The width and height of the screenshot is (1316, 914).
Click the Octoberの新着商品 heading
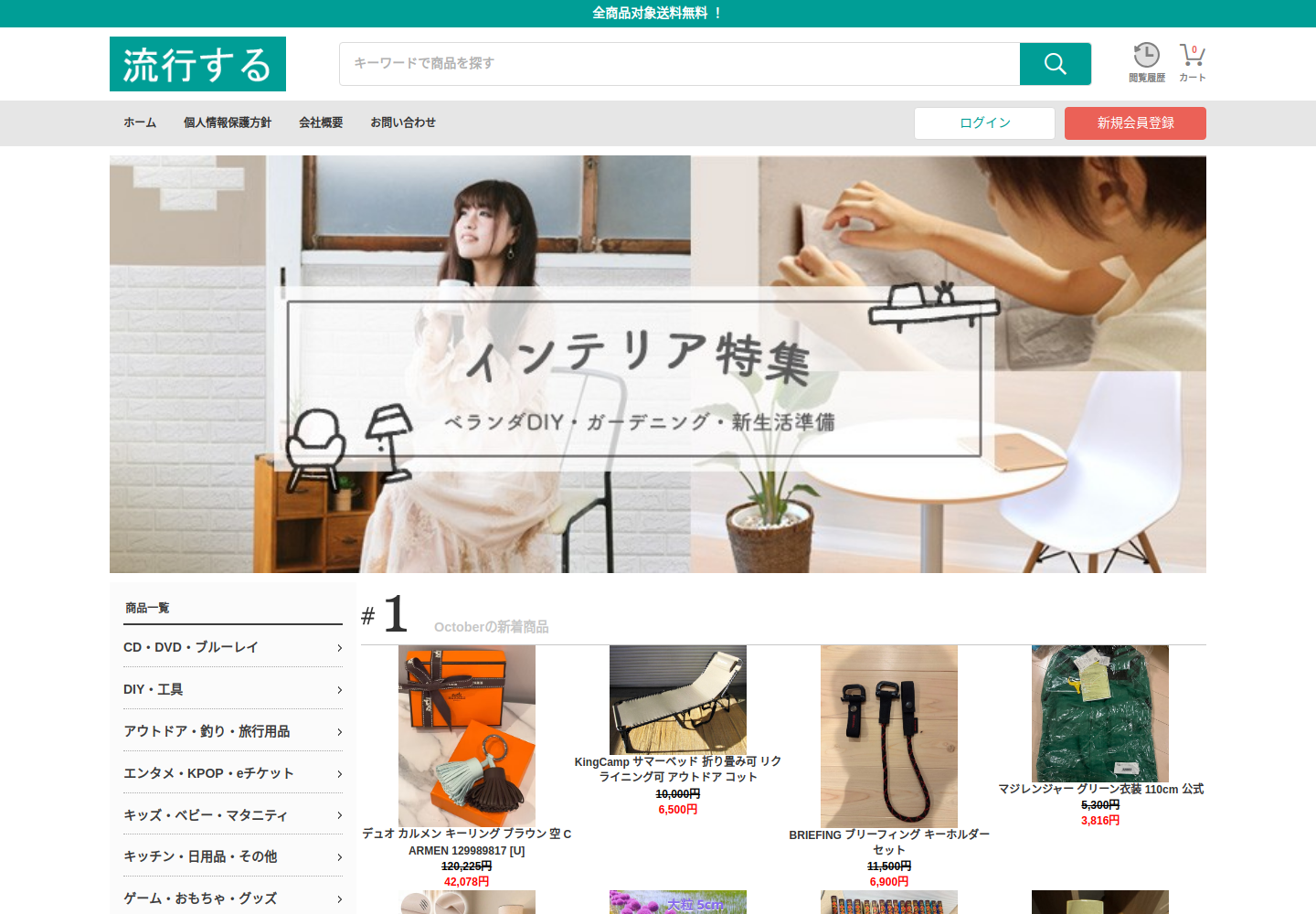click(x=491, y=627)
